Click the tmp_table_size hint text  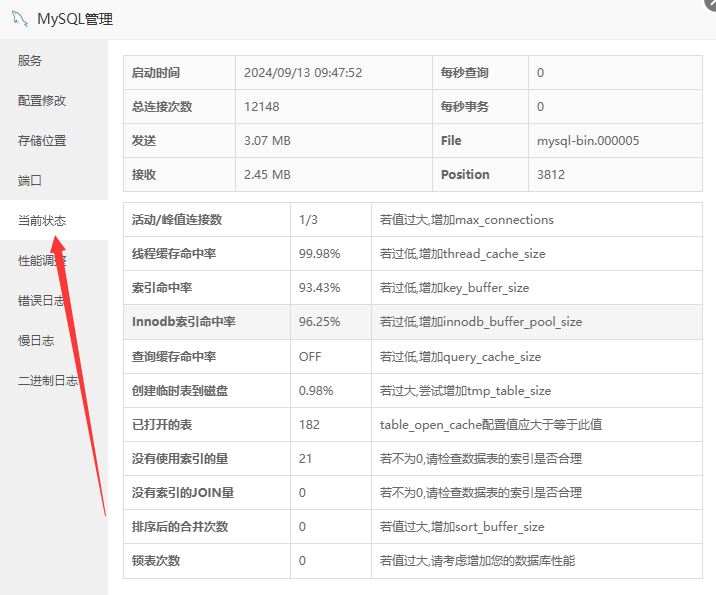pyautogui.click(x=465, y=390)
